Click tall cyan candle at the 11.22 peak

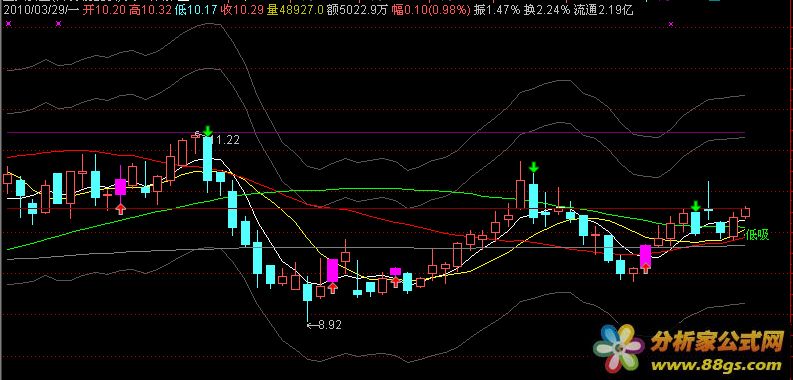pos(207,158)
